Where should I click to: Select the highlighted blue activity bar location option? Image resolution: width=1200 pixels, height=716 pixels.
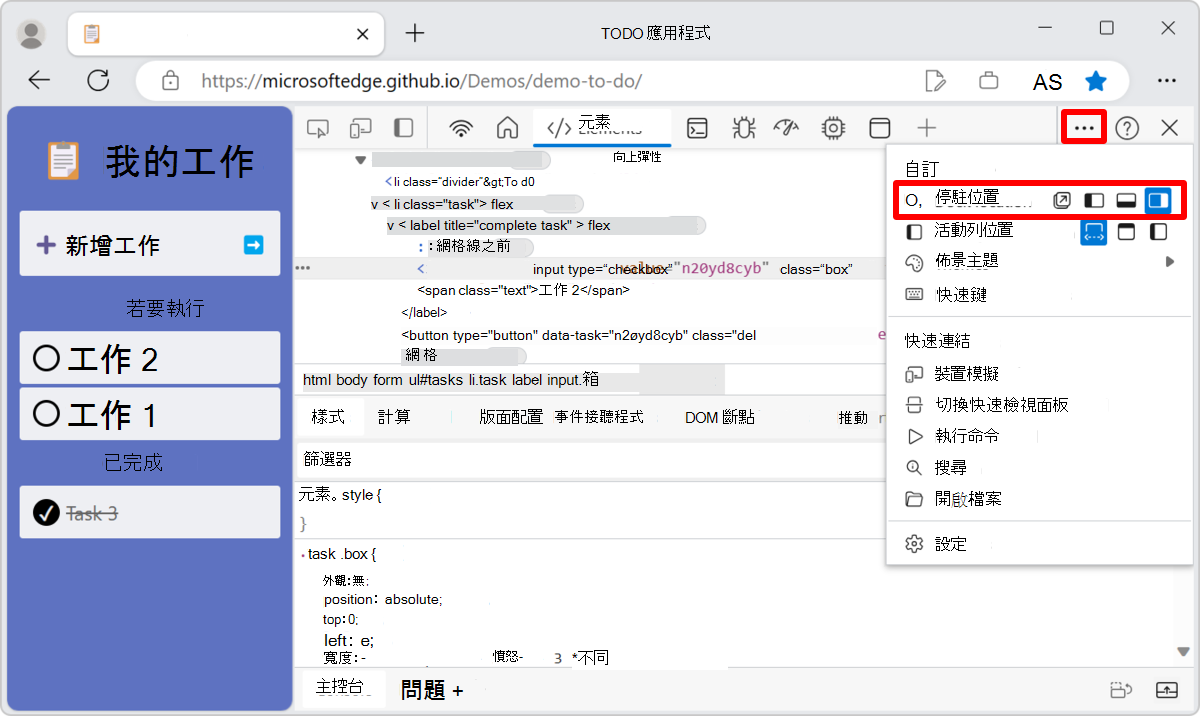1094,232
